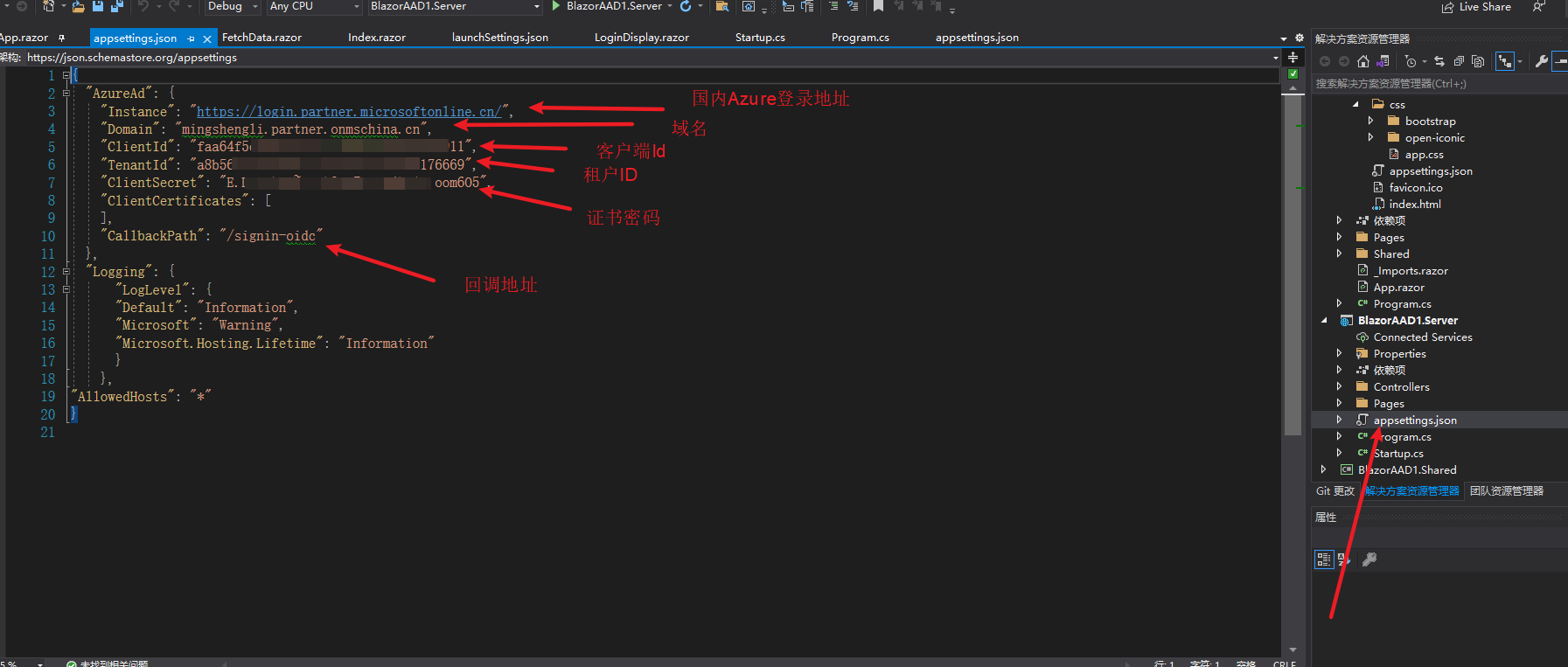The height and width of the screenshot is (667, 1568).
Task: Click the show all files icon
Action: click(1478, 61)
